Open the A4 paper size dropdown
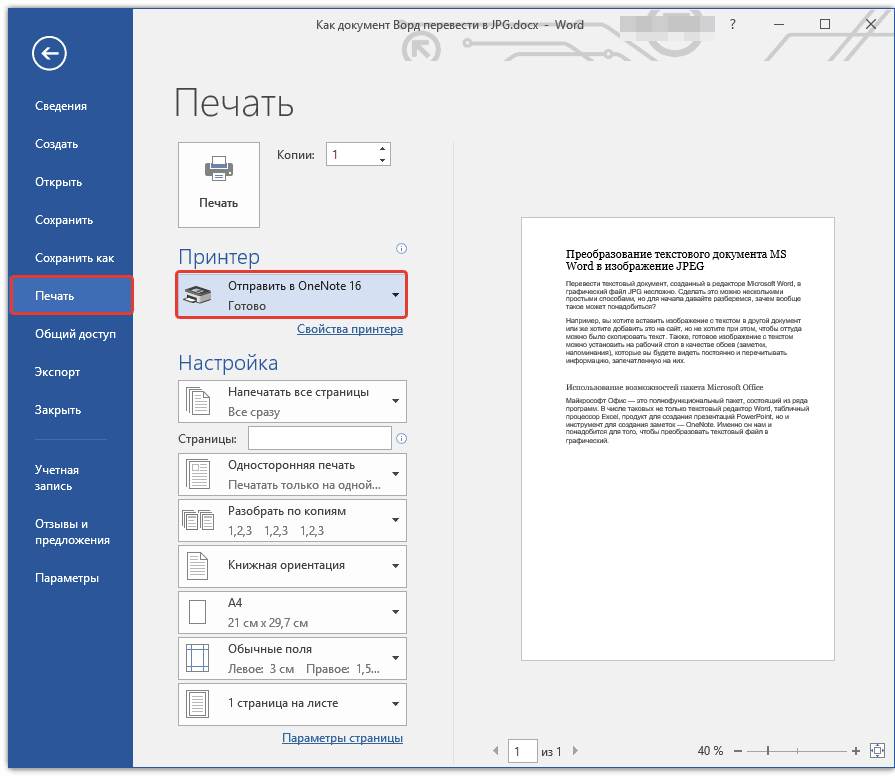 tap(292, 612)
